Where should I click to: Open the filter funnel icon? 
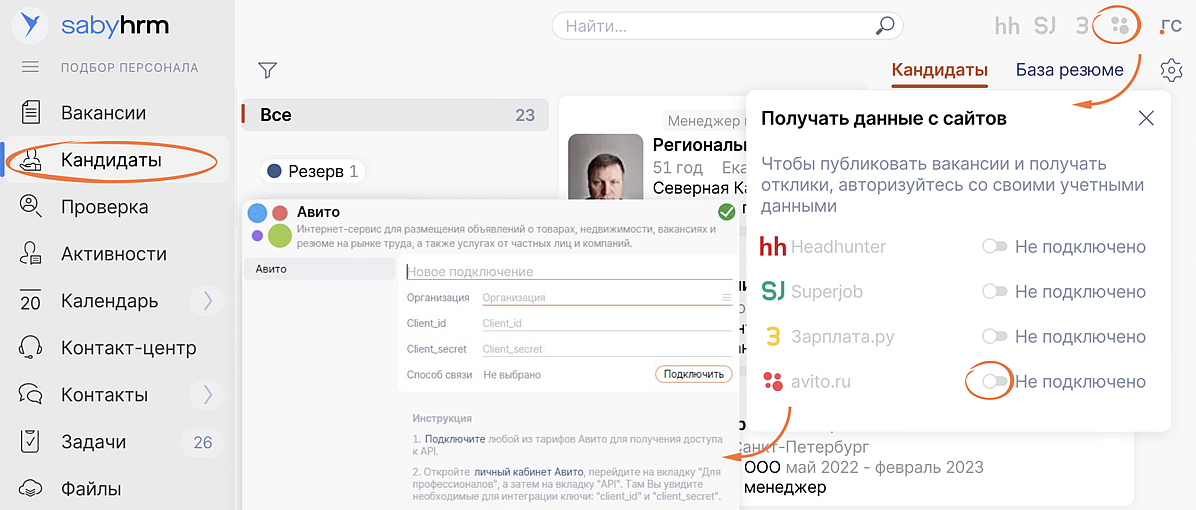pyautogui.click(x=267, y=70)
